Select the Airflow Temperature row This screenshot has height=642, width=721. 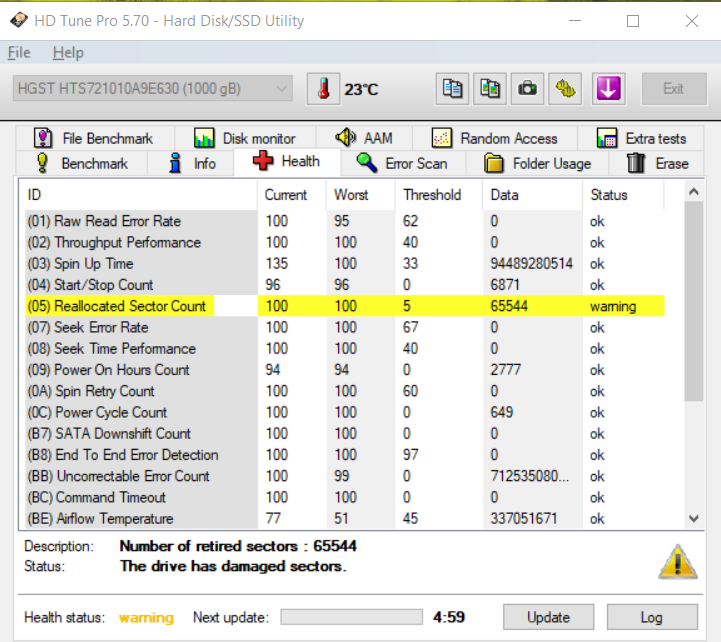[345, 518]
